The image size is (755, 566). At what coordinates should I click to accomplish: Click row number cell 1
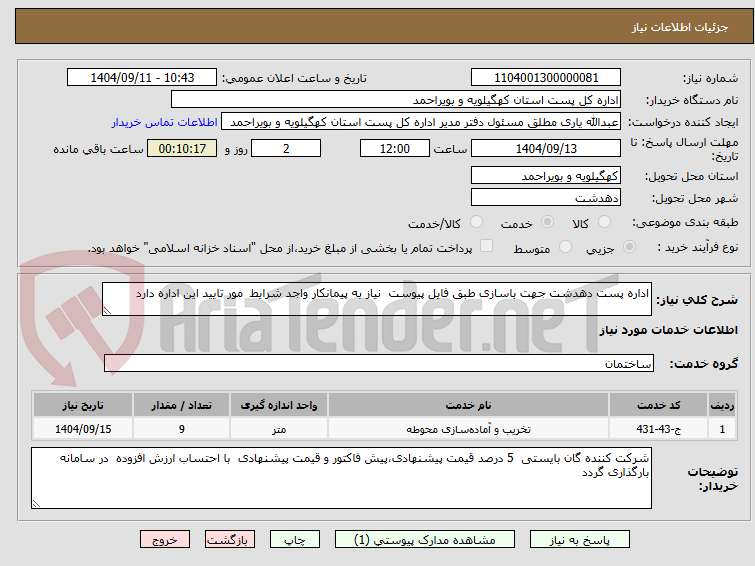(x=722, y=429)
